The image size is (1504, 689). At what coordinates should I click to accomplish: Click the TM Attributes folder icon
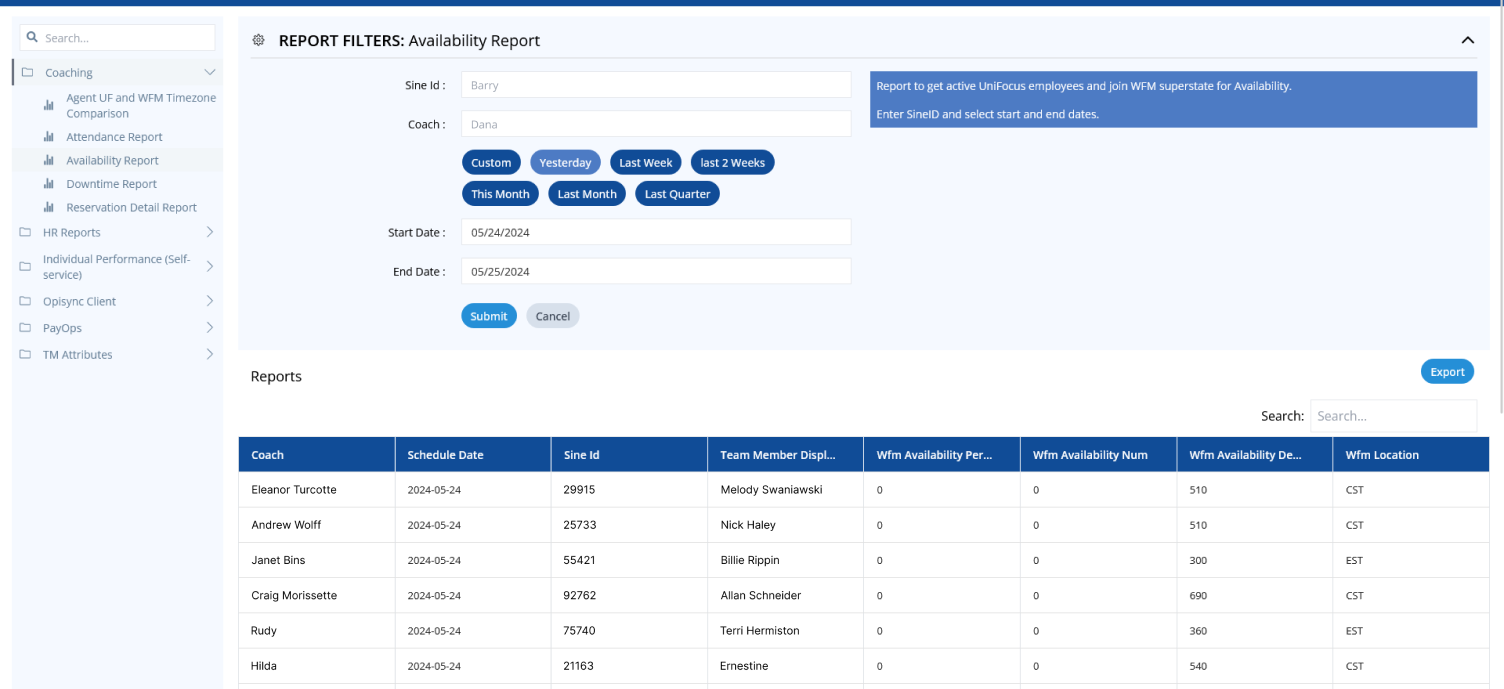25,355
